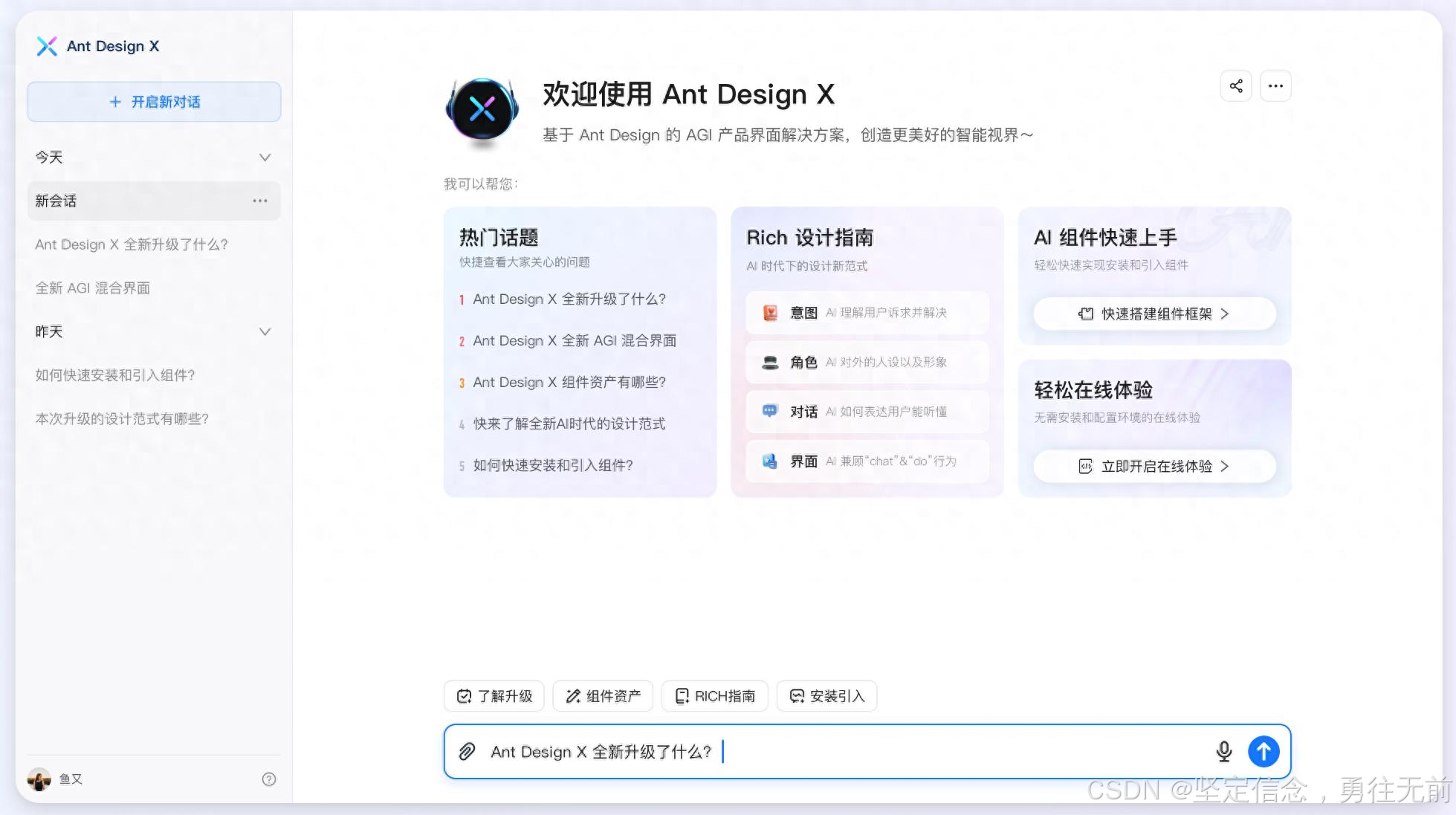Activate the microphone voice input icon

[x=1223, y=751]
